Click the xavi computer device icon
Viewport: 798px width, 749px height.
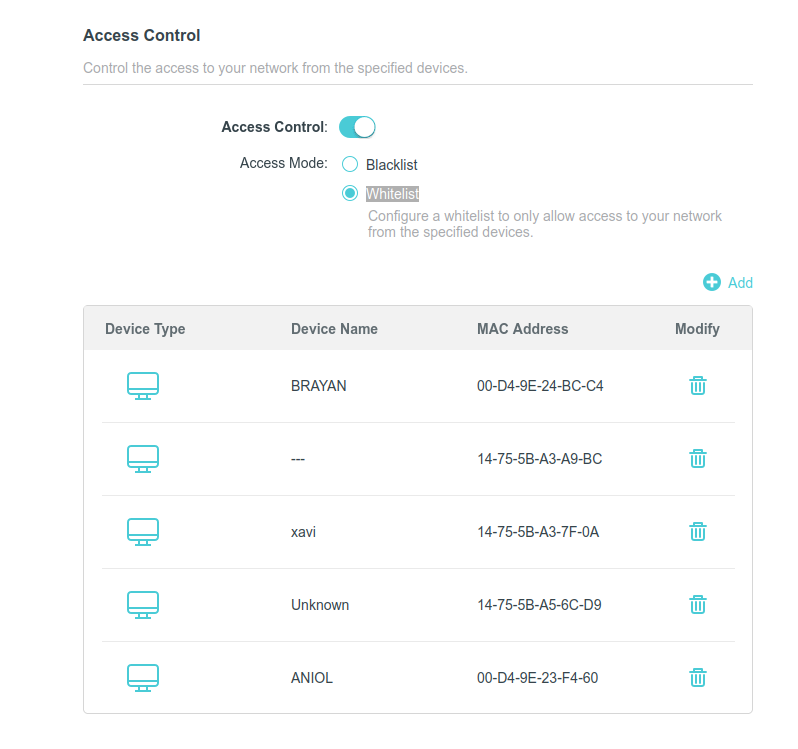tap(143, 532)
